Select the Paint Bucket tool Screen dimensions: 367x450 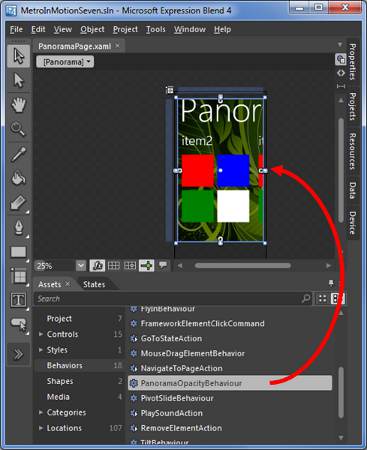(x=19, y=178)
